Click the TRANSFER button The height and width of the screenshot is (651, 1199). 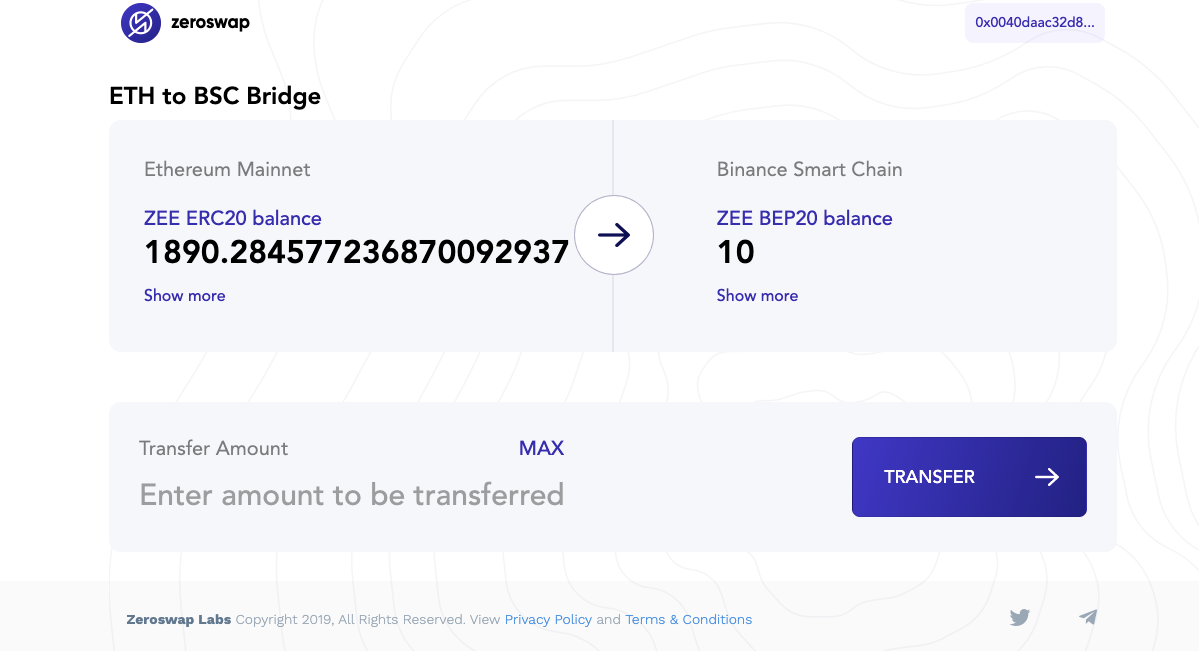tap(969, 477)
